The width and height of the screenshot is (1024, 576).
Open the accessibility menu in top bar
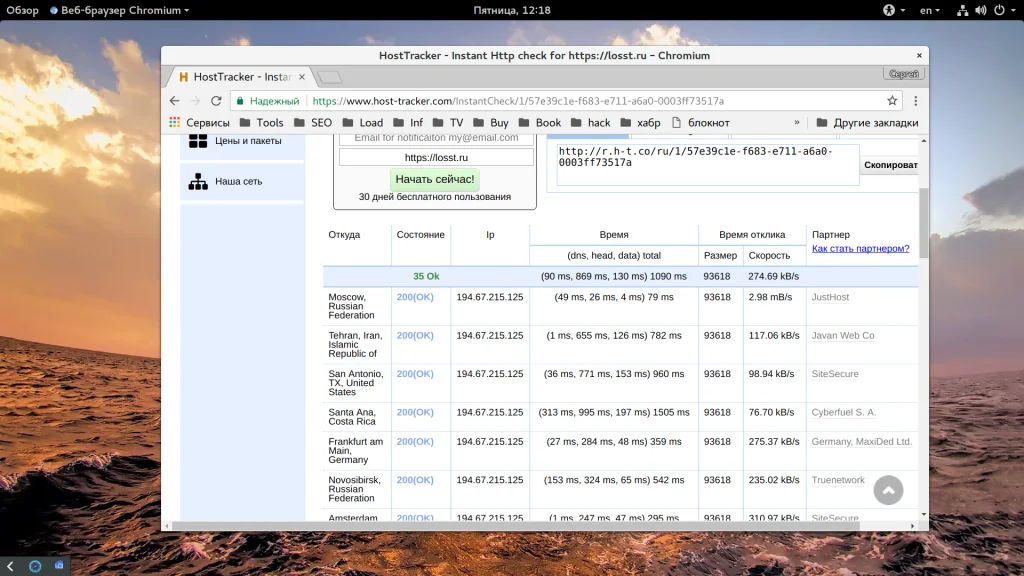(x=888, y=10)
